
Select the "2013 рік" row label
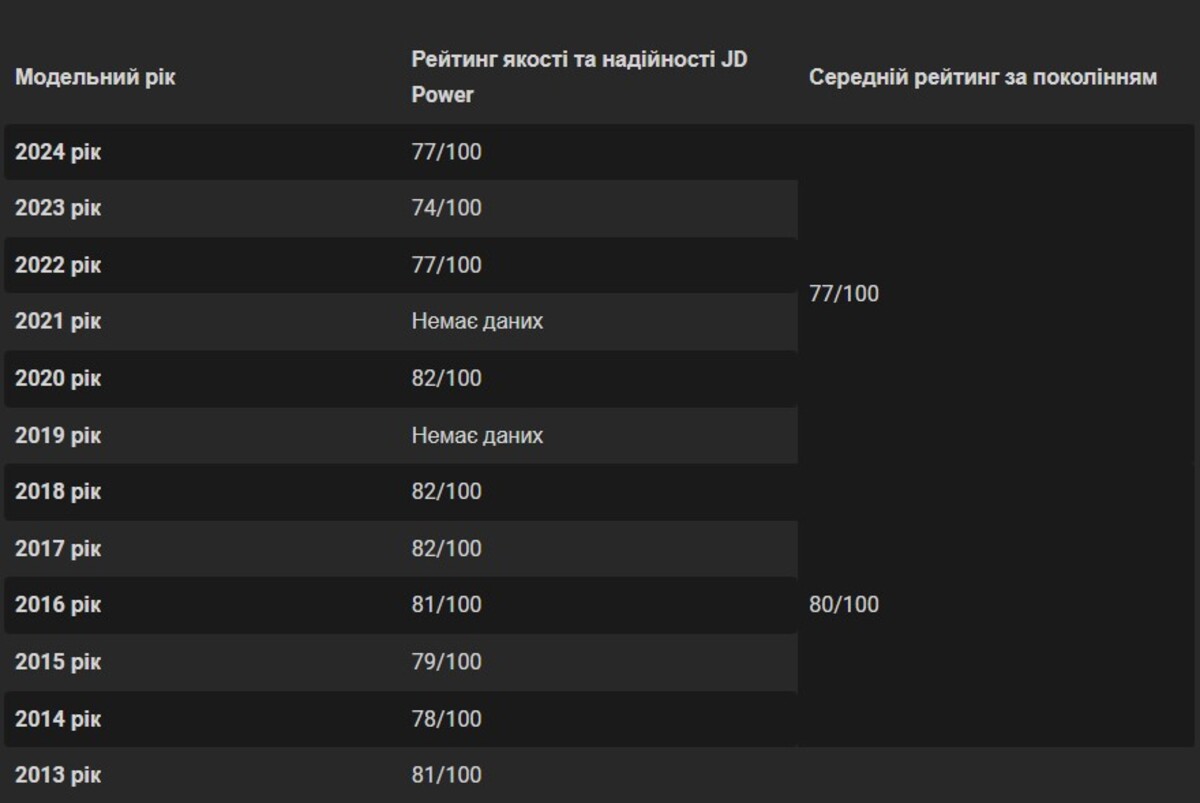tap(58, 774)
